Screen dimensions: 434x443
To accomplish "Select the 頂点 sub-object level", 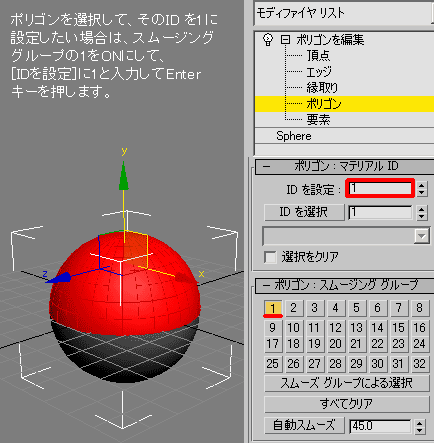I will [x=318, y=55].
